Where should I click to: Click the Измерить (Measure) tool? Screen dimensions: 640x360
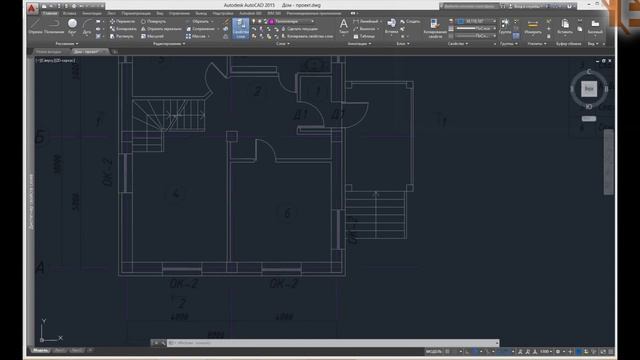coord(533,27)
